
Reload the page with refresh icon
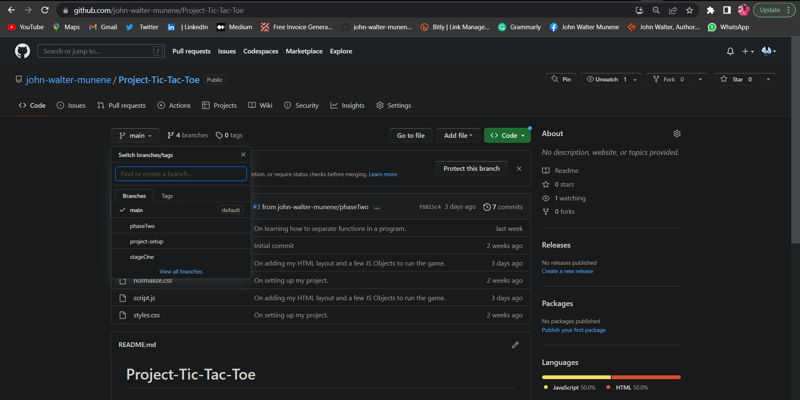point(44,10)
